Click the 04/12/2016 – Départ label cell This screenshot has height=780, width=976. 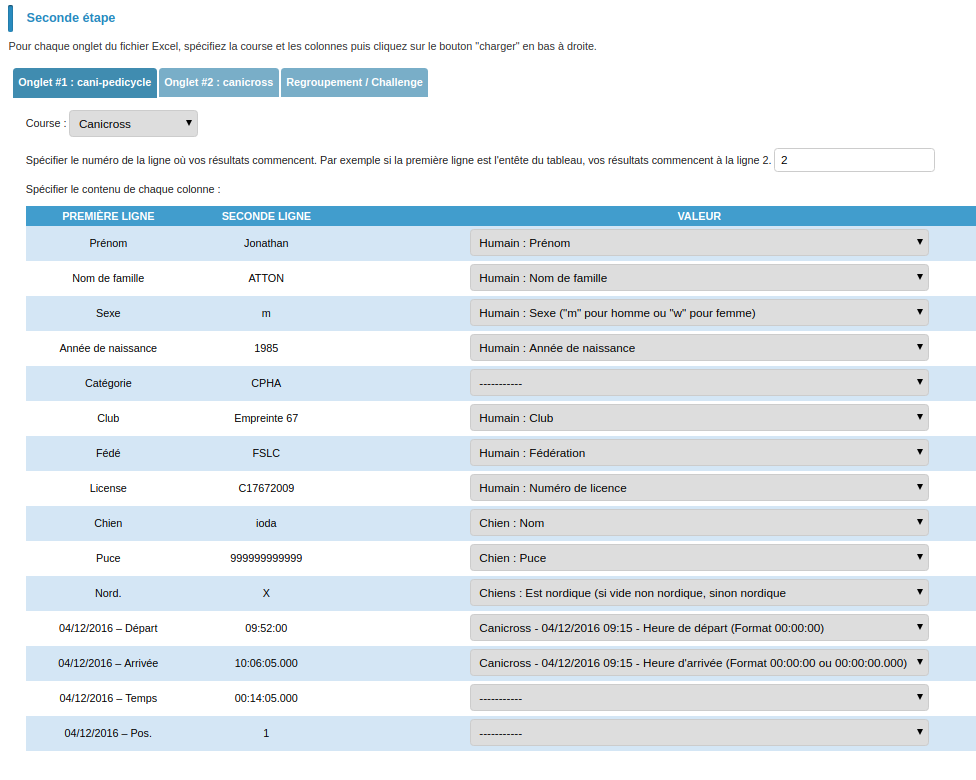pyautogui.click(x=108, y=628)
